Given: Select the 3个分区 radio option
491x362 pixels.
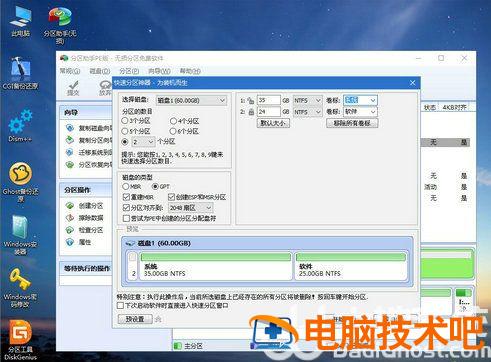Looking at the screenshot, I should [125, 121].
